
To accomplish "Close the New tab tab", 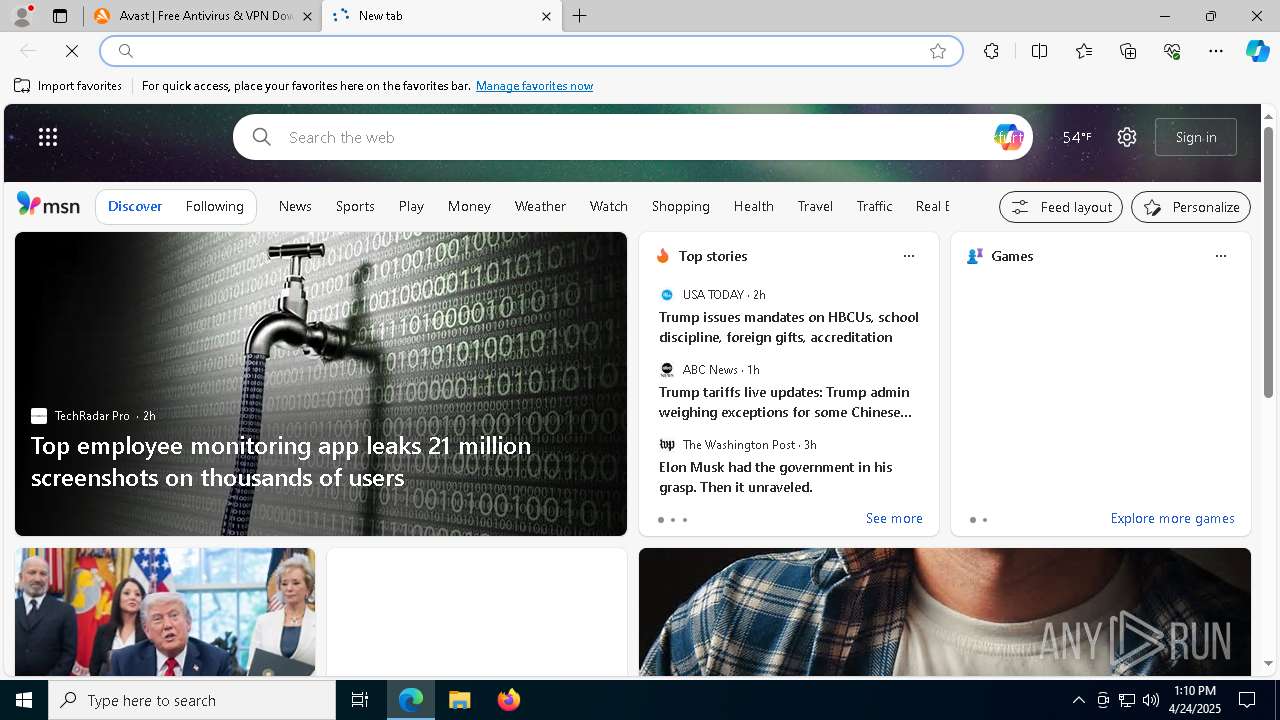I will point(546,16).
